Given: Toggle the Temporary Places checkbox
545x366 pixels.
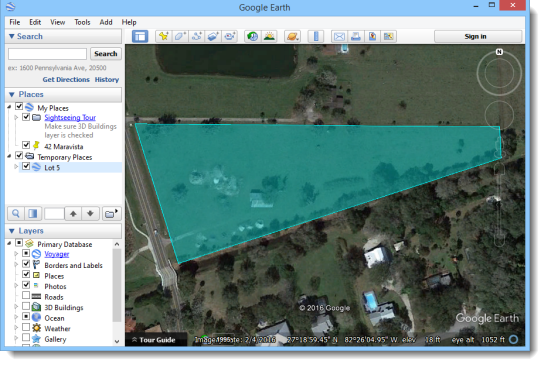Looking at the screenshot, I should pos(19,155).
